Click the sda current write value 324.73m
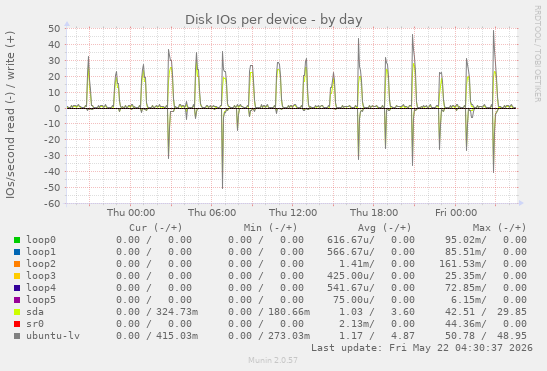The image size is (547, 371). coord(177,312)
